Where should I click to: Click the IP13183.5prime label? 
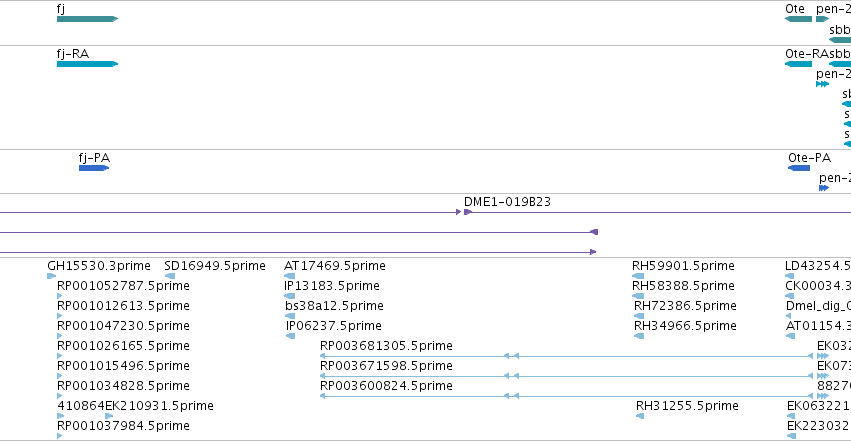(x=332, y=286)
